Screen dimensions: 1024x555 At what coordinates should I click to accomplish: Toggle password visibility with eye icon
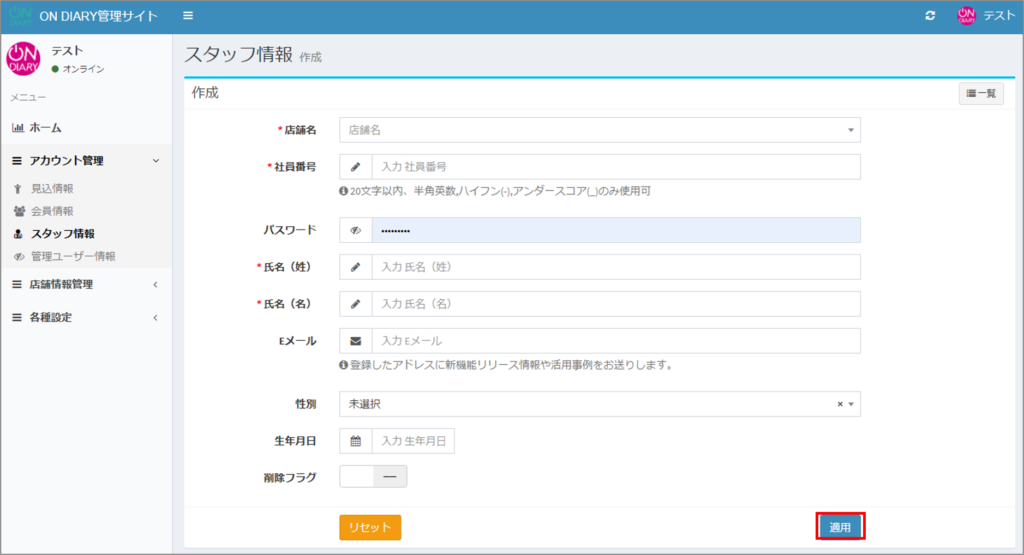click(x=355, y=230)
